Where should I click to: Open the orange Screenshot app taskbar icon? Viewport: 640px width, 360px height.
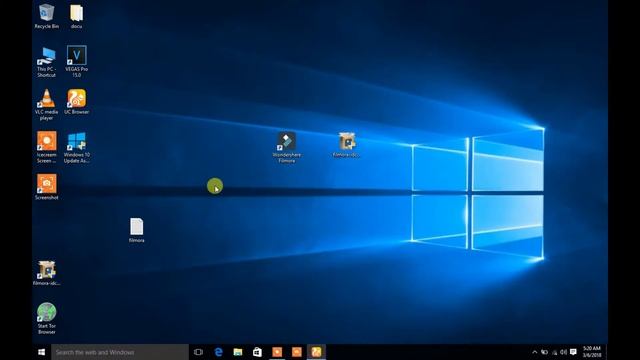pos(297,352)
